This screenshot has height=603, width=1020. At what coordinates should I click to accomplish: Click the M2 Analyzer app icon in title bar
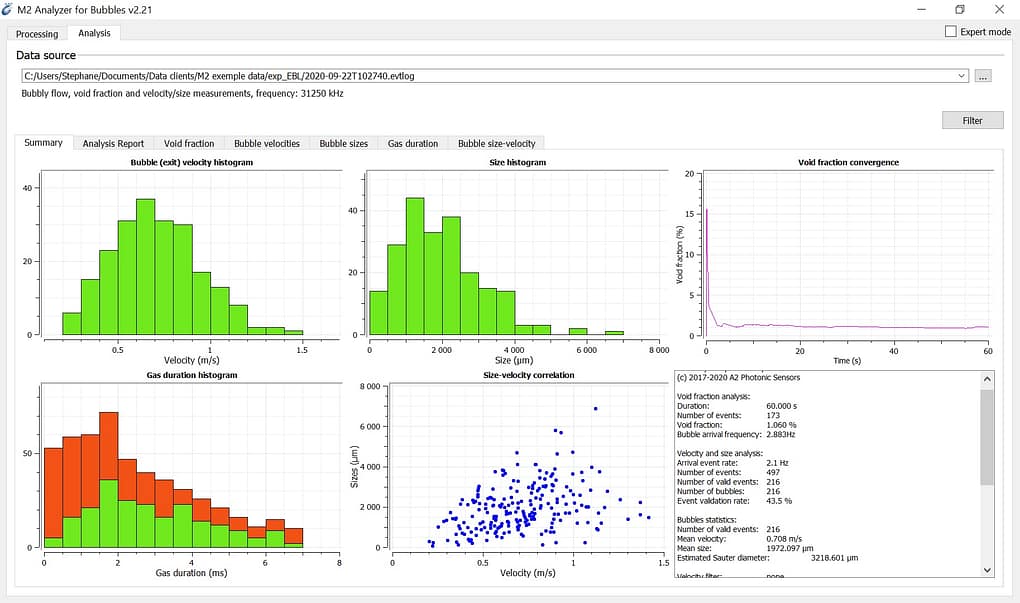(10, 9)
